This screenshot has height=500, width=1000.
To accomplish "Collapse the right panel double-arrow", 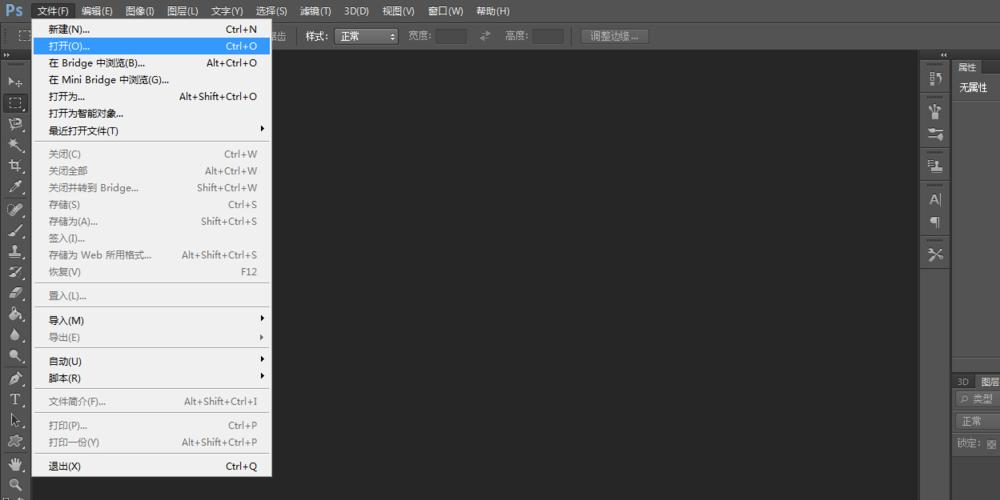I will [x=944, y=55].
